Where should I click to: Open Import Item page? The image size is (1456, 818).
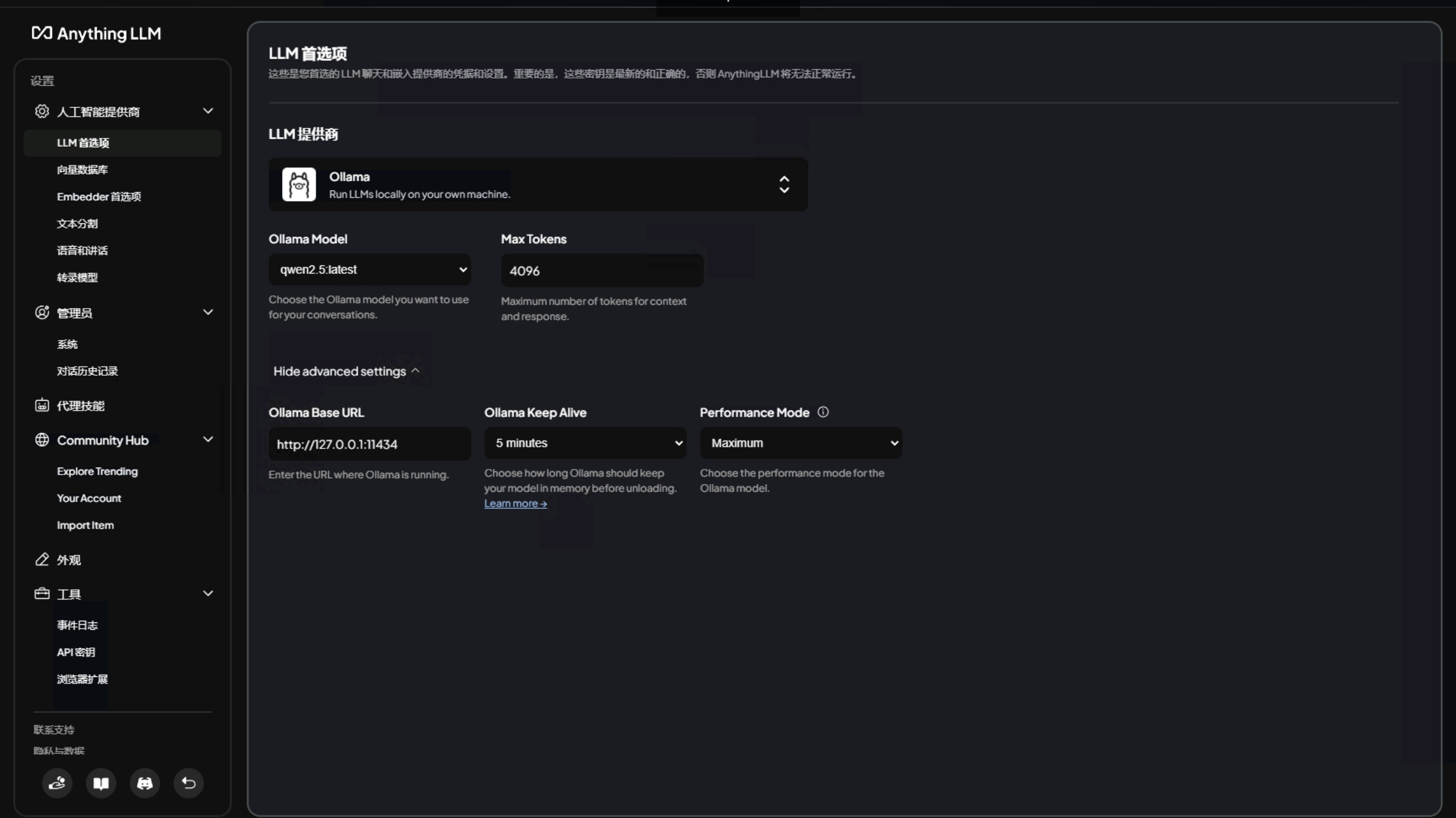click(85, 525)
